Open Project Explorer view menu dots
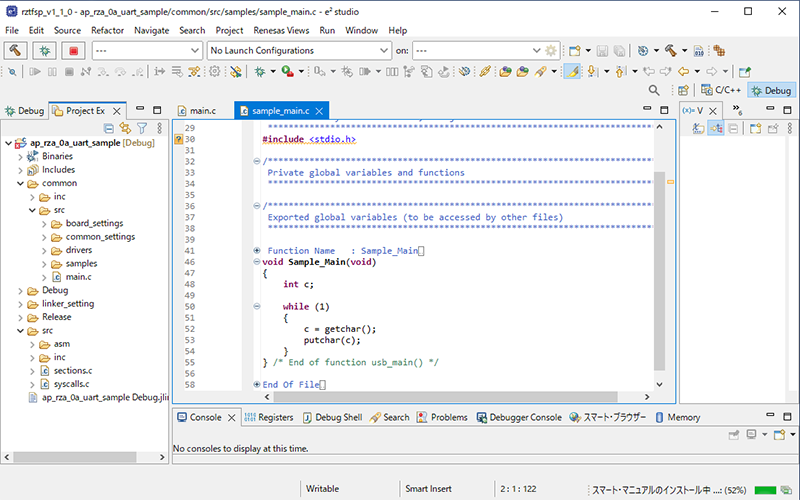This screenshot has height=500, width=800. [x=160, y=128]
